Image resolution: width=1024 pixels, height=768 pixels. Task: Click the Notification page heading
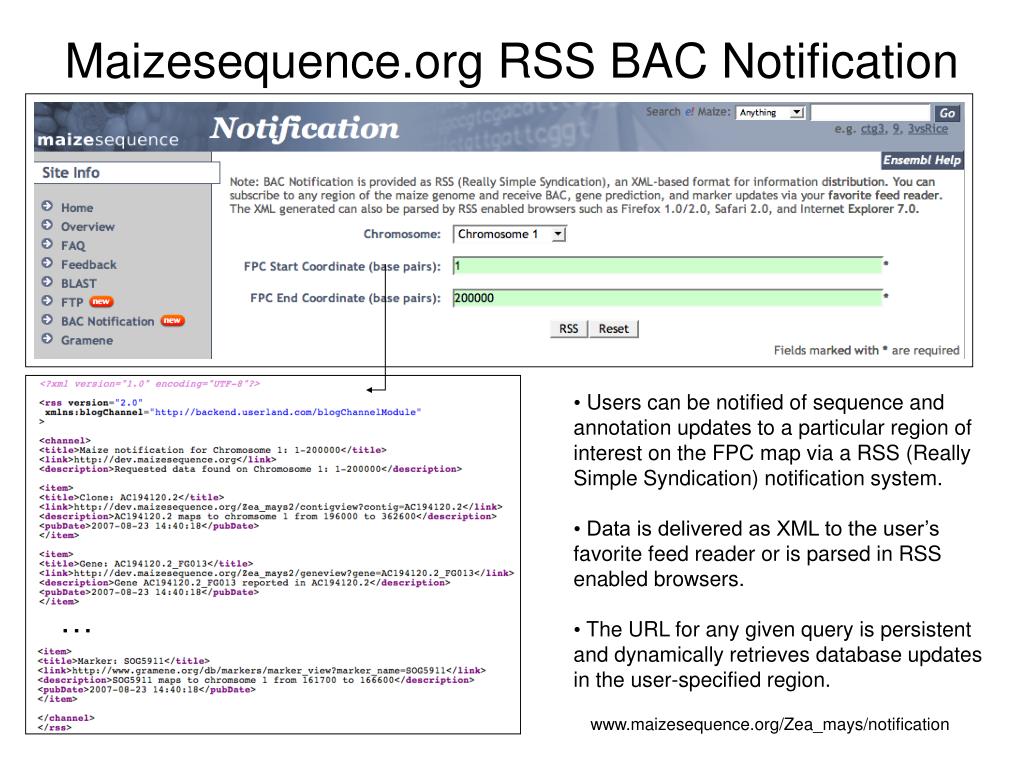[305, 129]
